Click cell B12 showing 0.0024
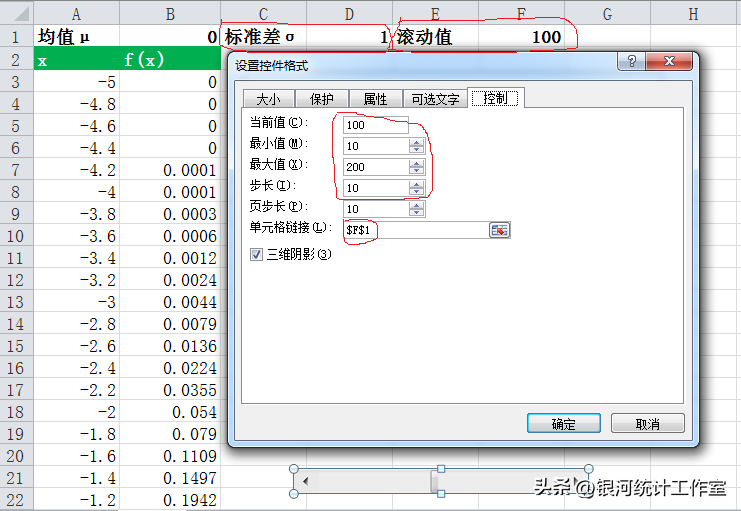 pos(170,280)
